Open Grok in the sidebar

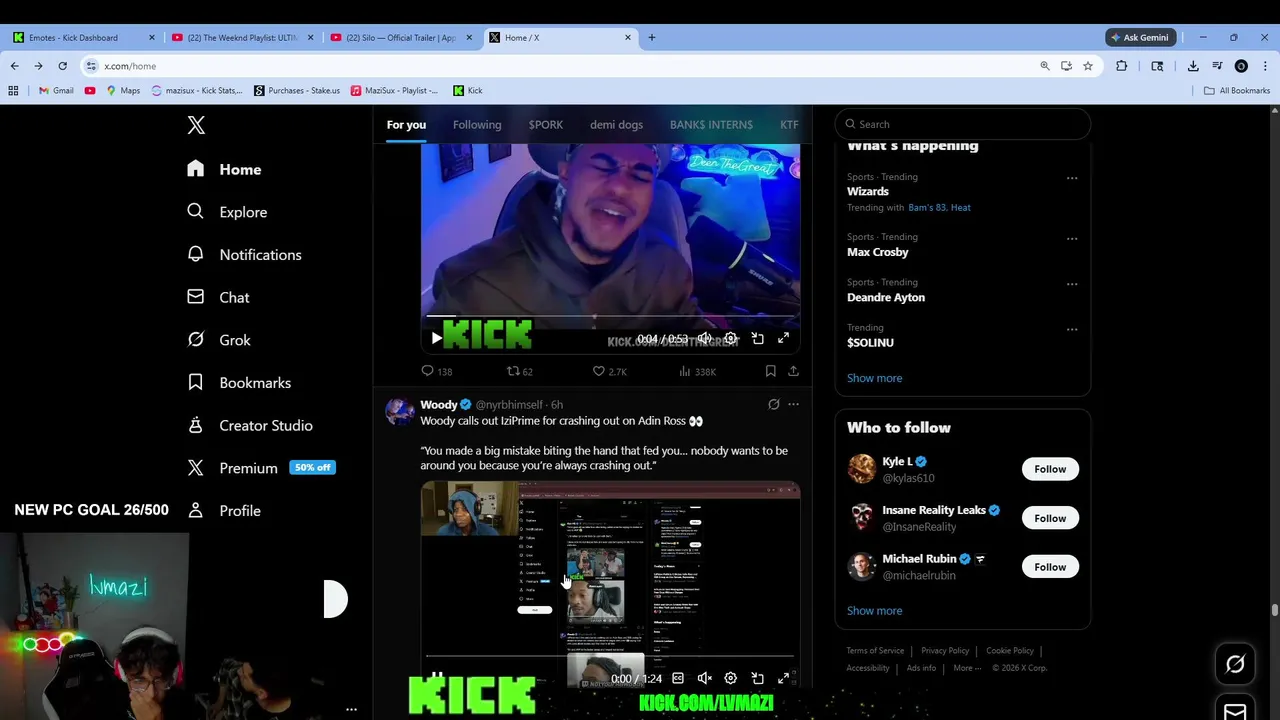[x=219, y=340]
